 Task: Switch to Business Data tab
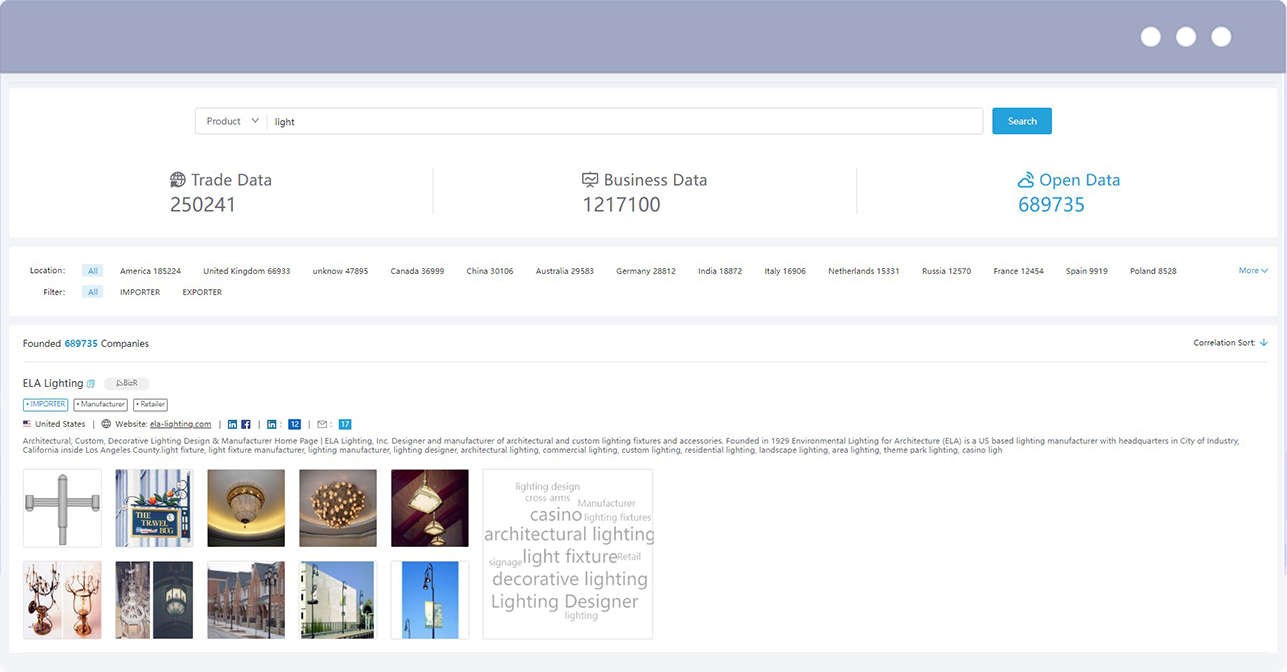(x=644, y=192)
